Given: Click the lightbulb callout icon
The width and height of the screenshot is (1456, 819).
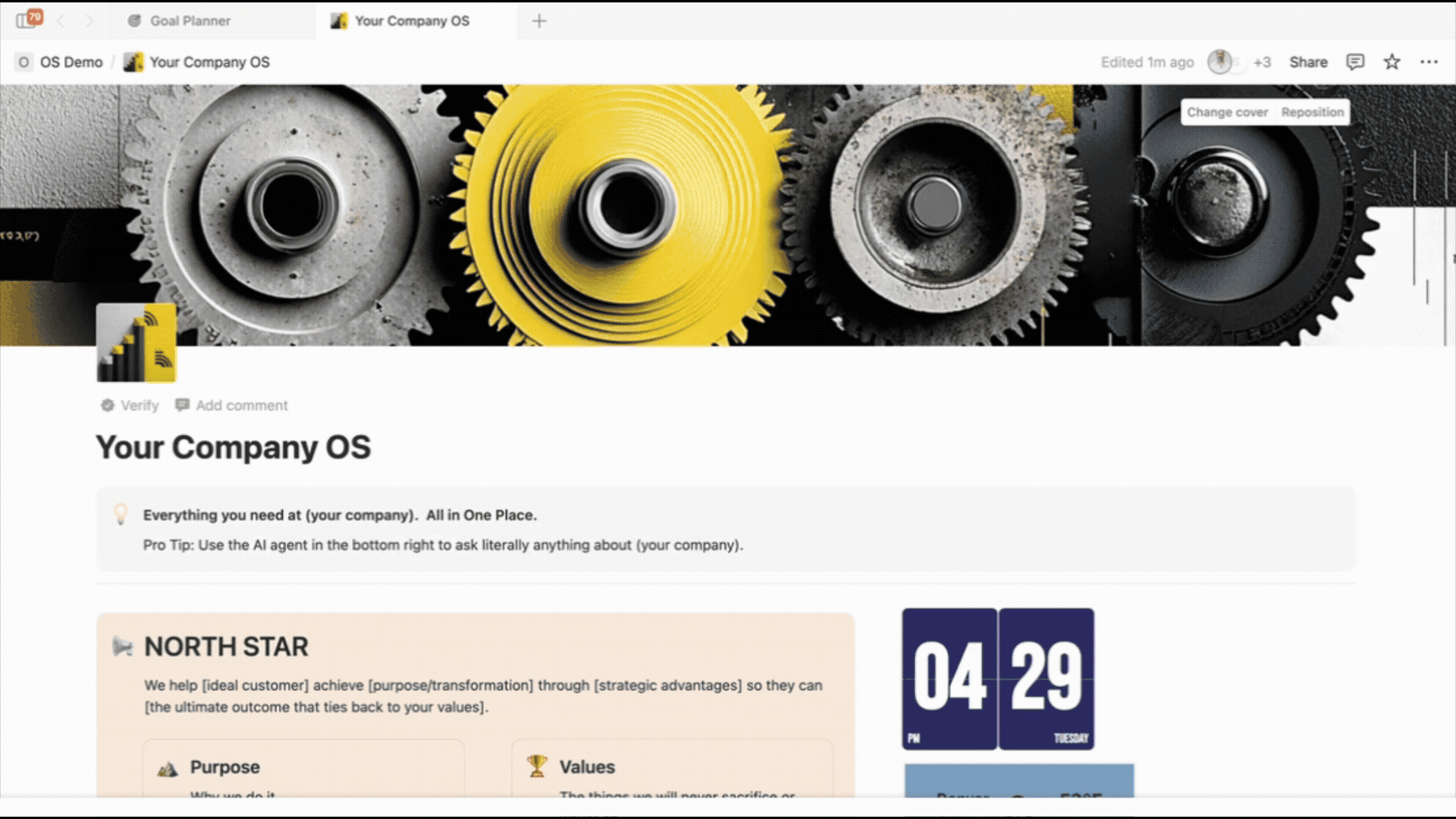Looking at the screenshot, I should click(121, 514).
